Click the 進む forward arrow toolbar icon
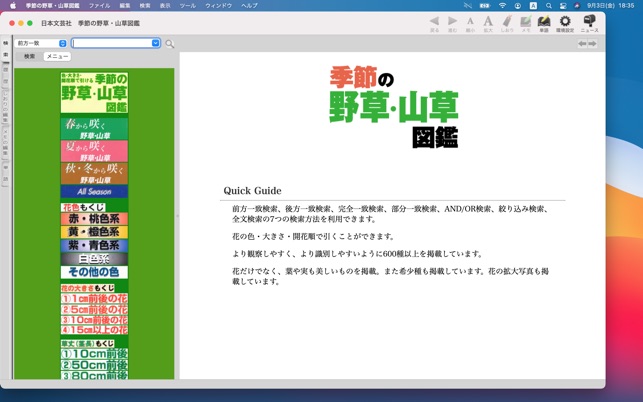The height and width of the screenshot is (402, 643). [452, 21]
